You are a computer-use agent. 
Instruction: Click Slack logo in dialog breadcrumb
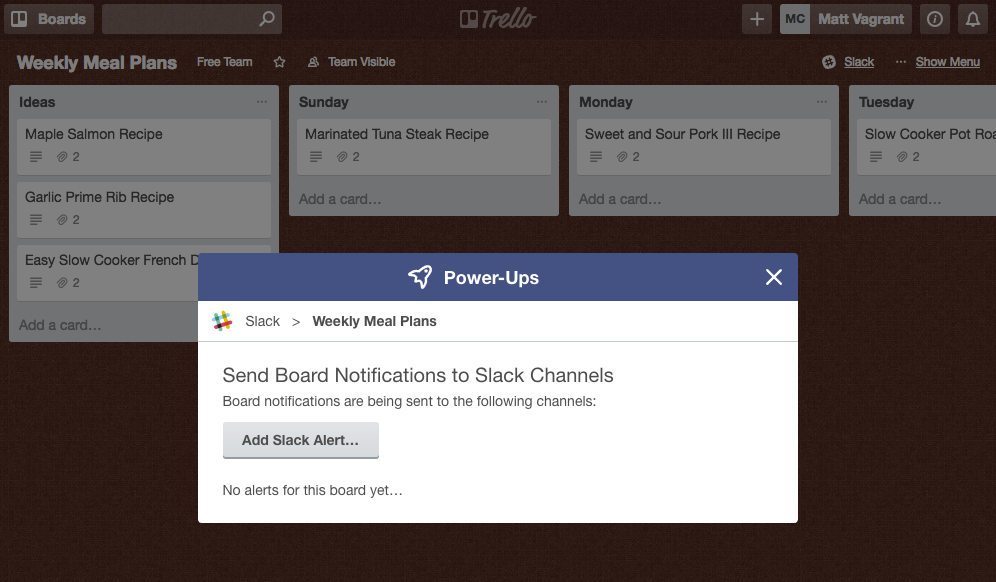(x=222, y=321)
